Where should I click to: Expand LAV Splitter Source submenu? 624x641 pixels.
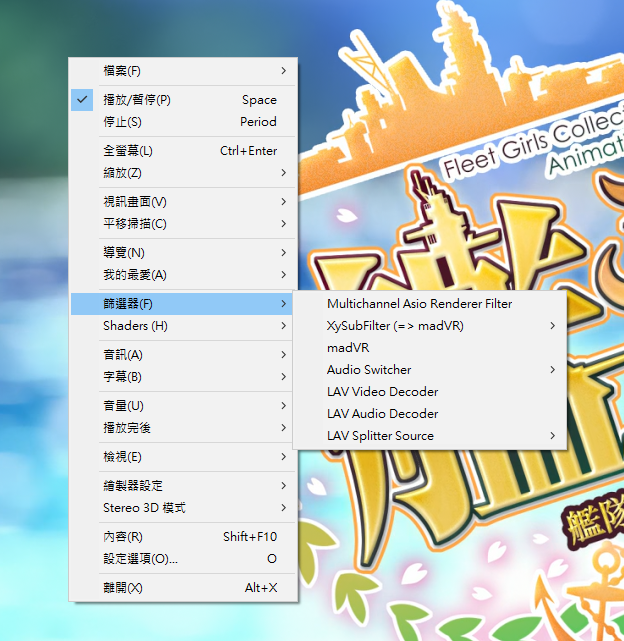coord(430,436)
